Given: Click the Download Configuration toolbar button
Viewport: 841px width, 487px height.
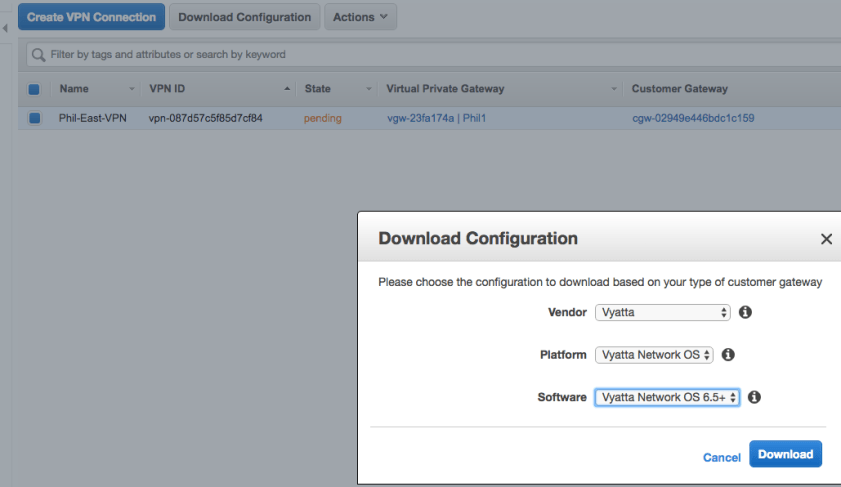Looking at the screenshot, I should coord(244,17).
